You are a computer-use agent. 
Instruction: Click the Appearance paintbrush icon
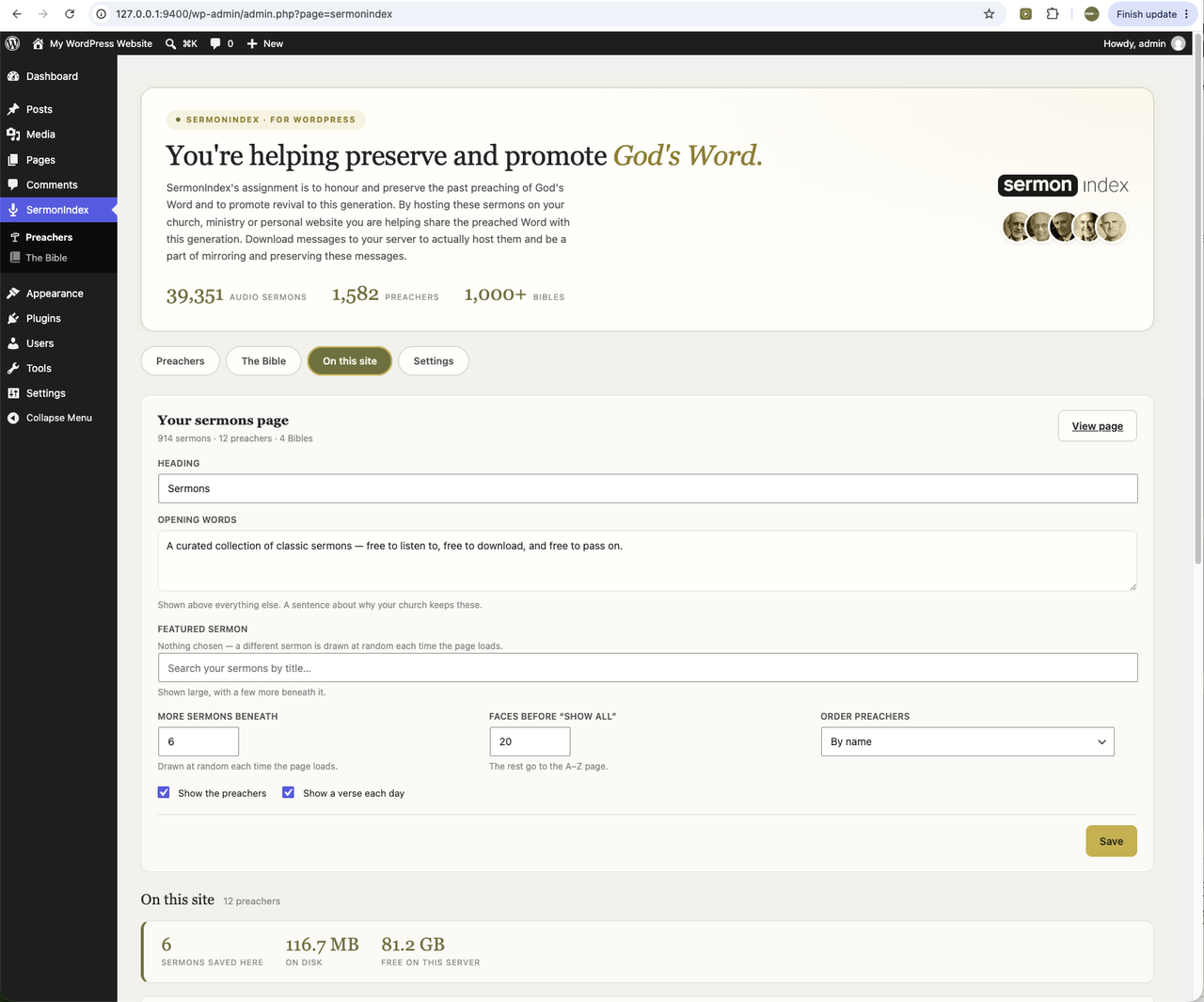click(x=13, y=294)
